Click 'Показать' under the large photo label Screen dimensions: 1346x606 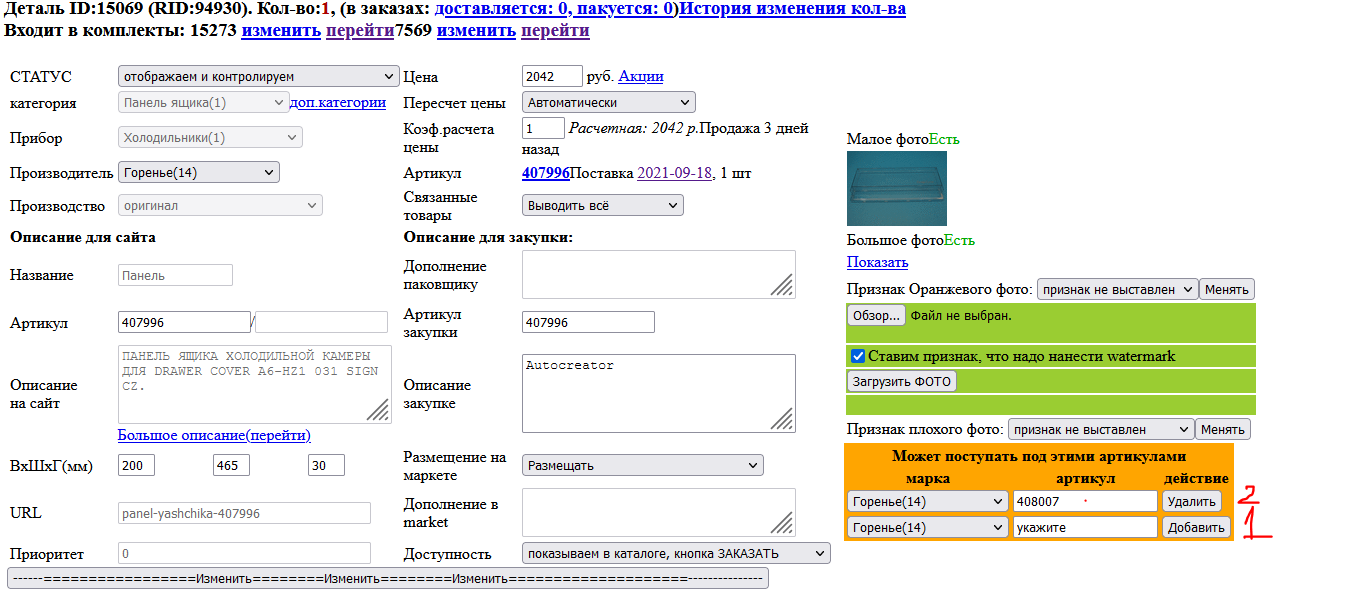(x=877, y=262)
